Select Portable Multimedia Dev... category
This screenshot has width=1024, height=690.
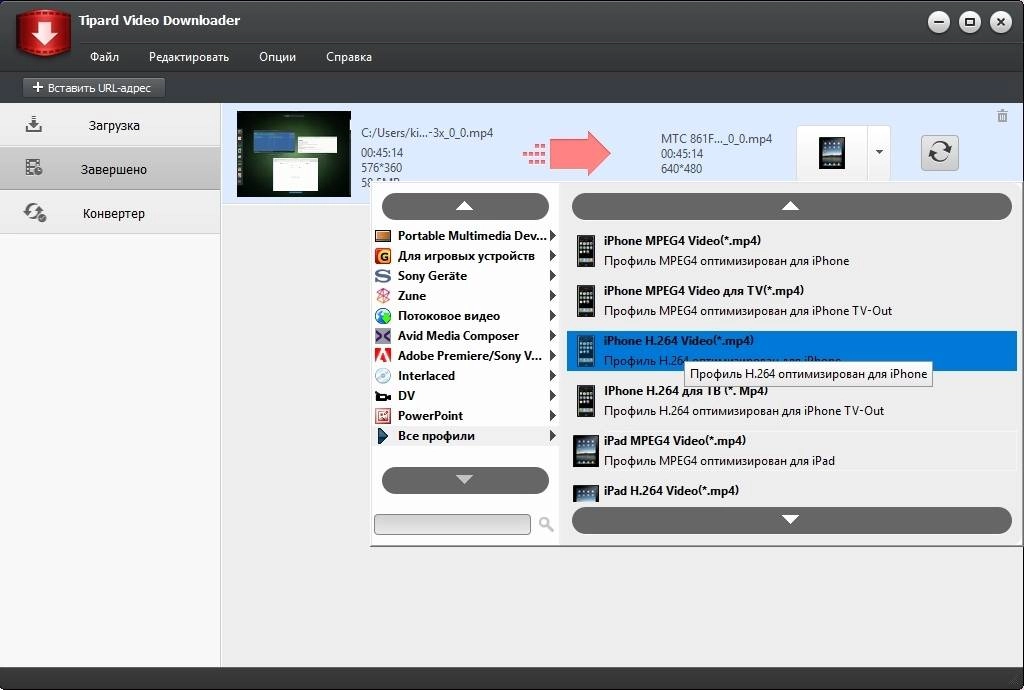465,236
